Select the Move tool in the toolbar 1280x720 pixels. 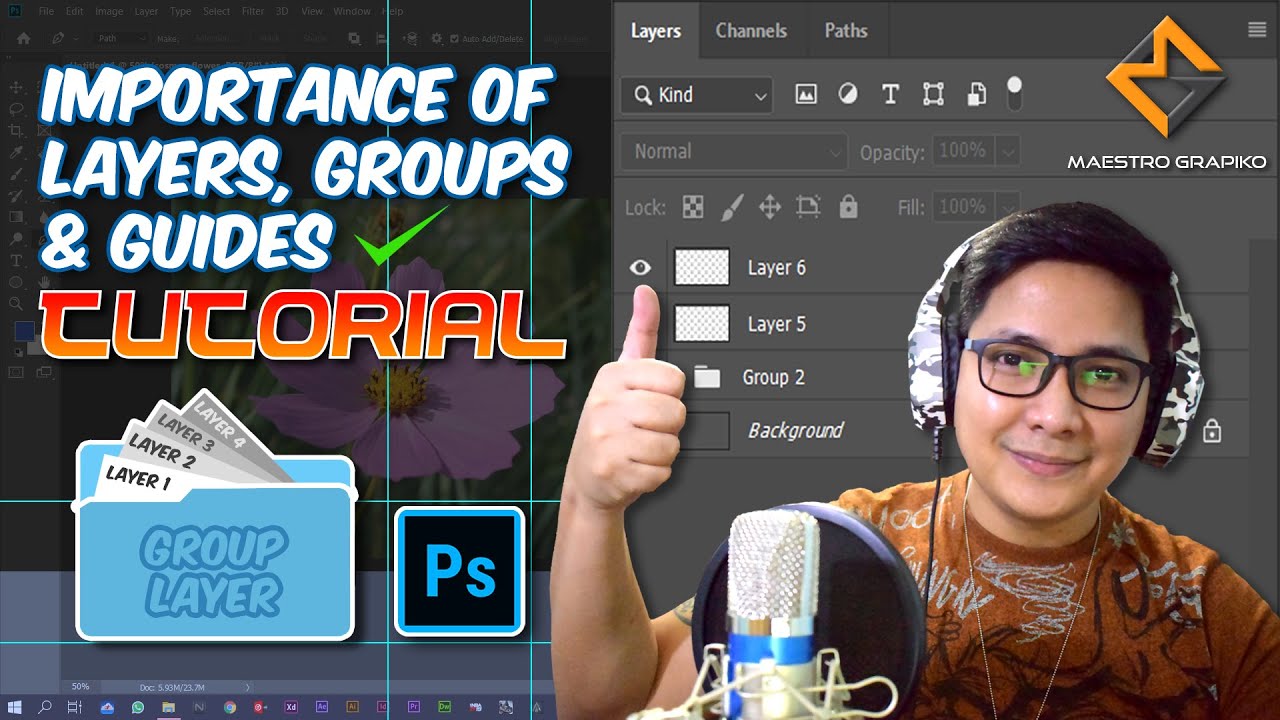point(16,87)
